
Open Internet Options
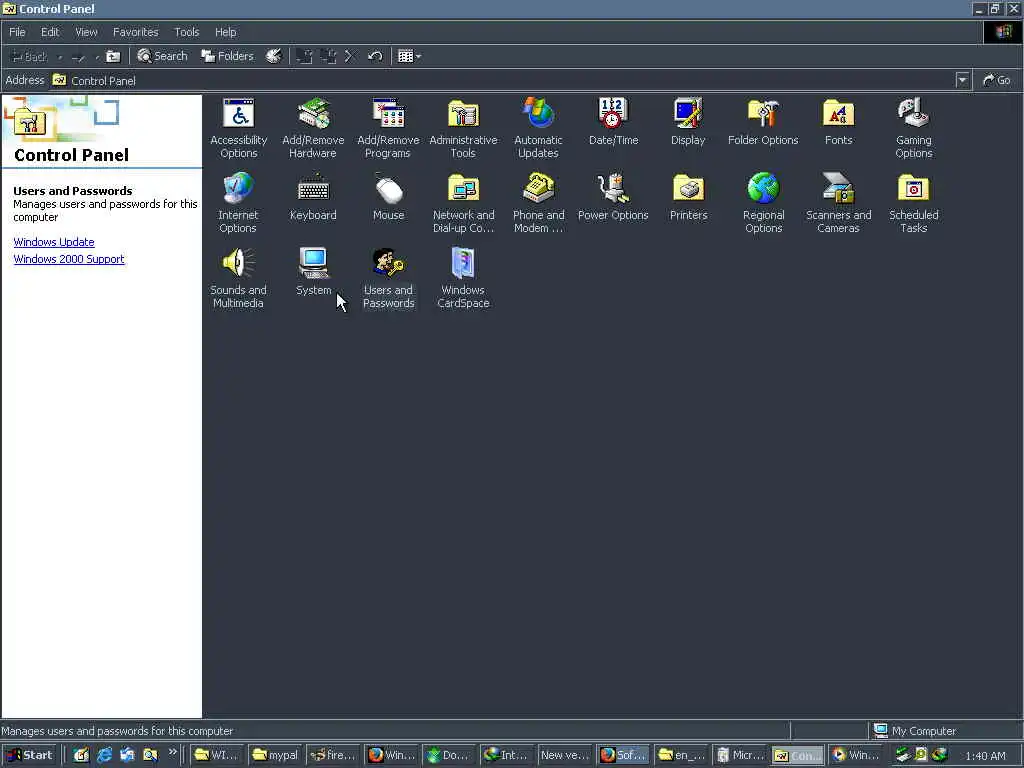click(x=238, y=203)
